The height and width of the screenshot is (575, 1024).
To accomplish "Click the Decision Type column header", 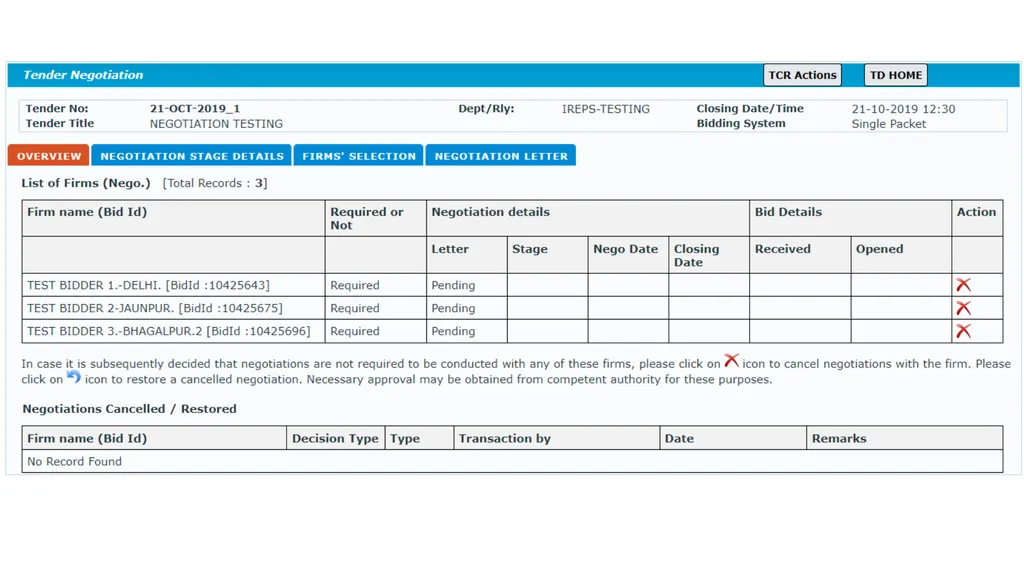I will pos(335,438).
